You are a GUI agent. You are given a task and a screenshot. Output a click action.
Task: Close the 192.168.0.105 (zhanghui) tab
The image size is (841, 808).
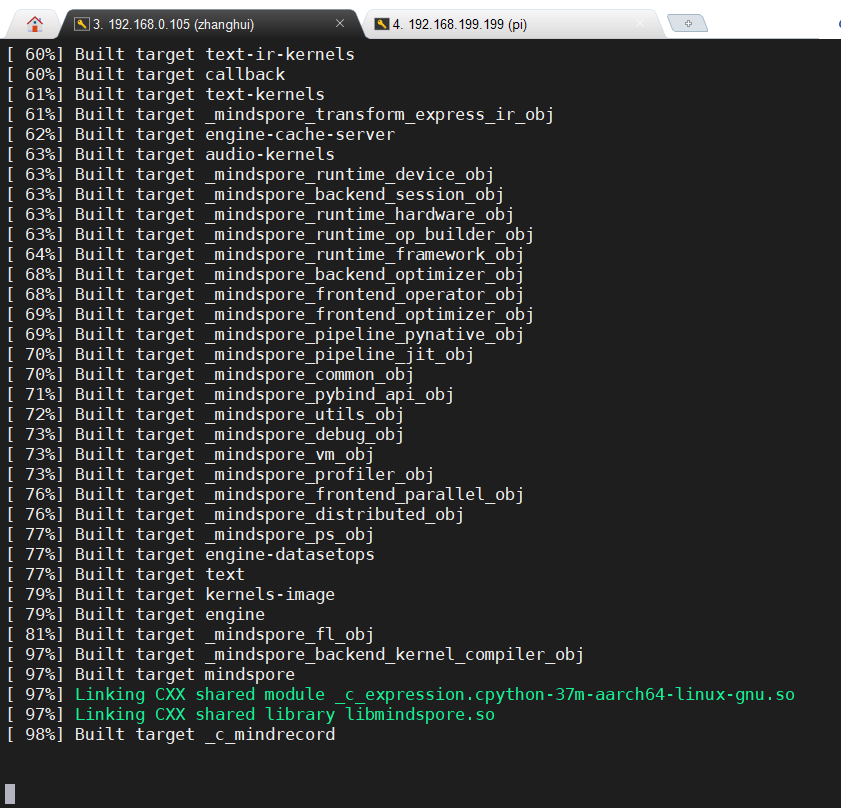(340, 23)
